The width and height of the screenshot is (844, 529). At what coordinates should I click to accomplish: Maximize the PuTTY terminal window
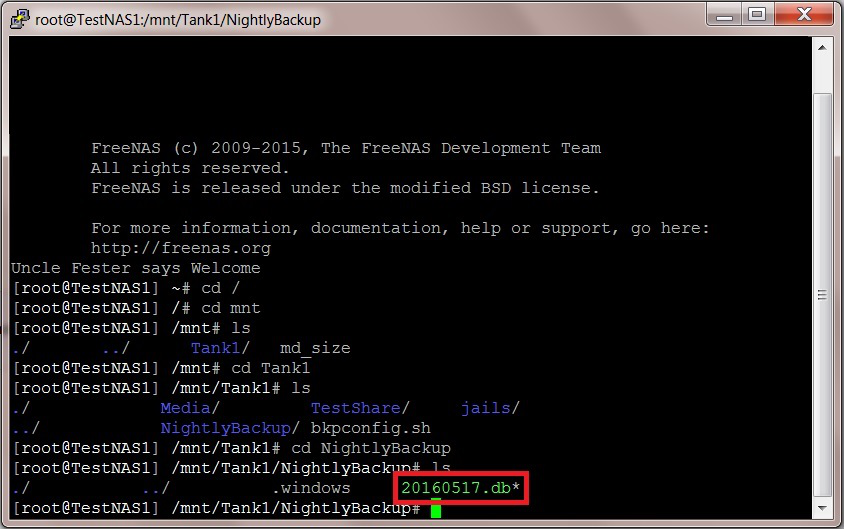point(757,15)
